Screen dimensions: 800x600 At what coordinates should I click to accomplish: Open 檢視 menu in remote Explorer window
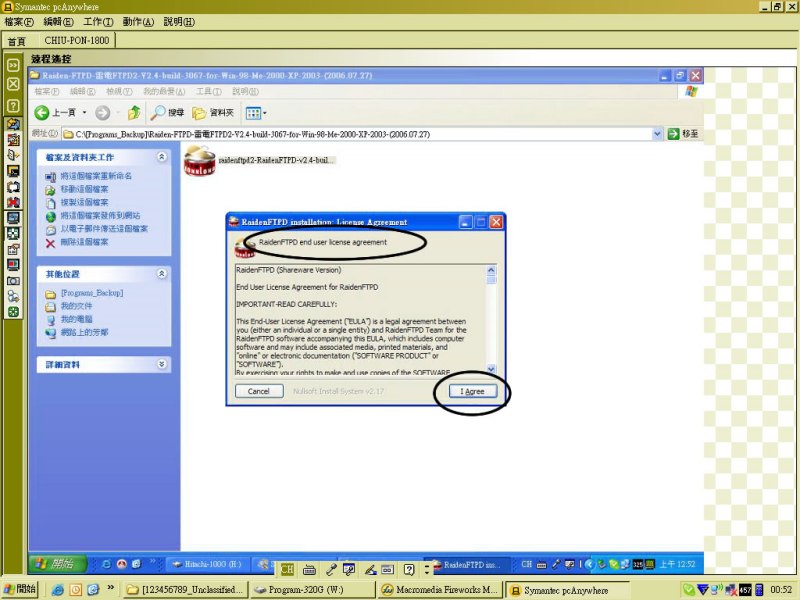pos(119,92)
